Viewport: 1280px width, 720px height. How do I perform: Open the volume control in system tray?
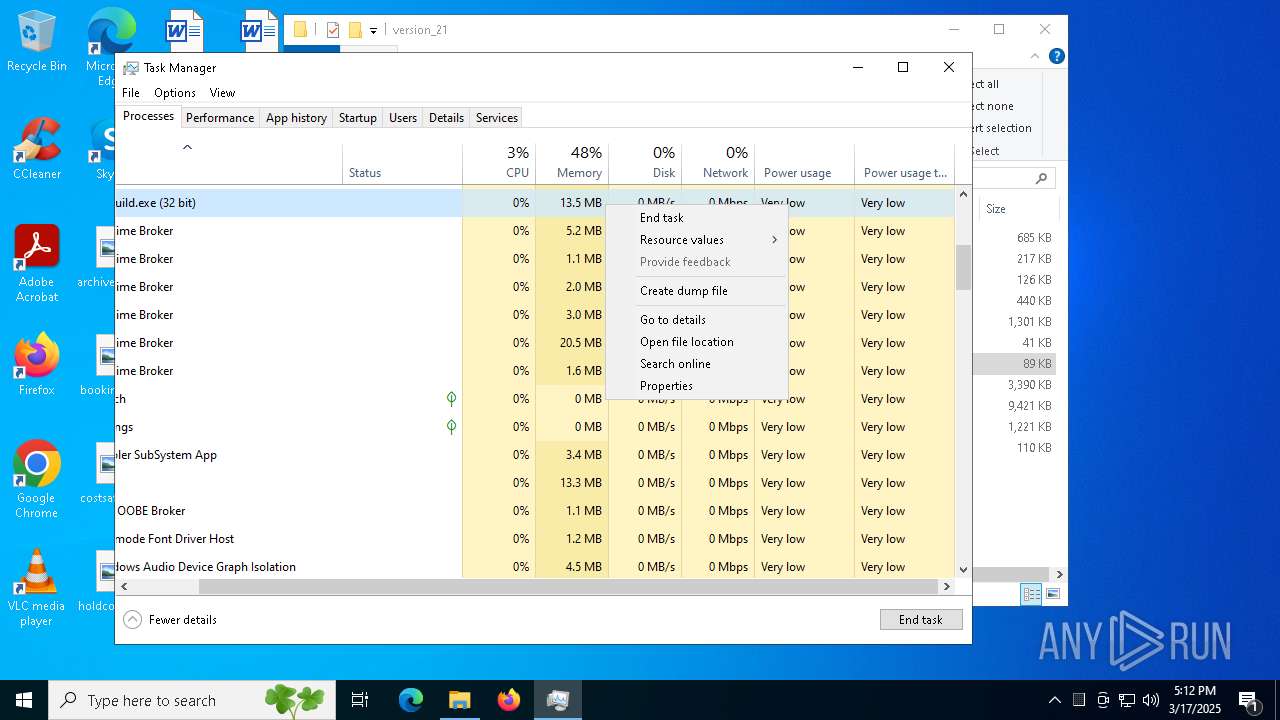[1151, 700]
